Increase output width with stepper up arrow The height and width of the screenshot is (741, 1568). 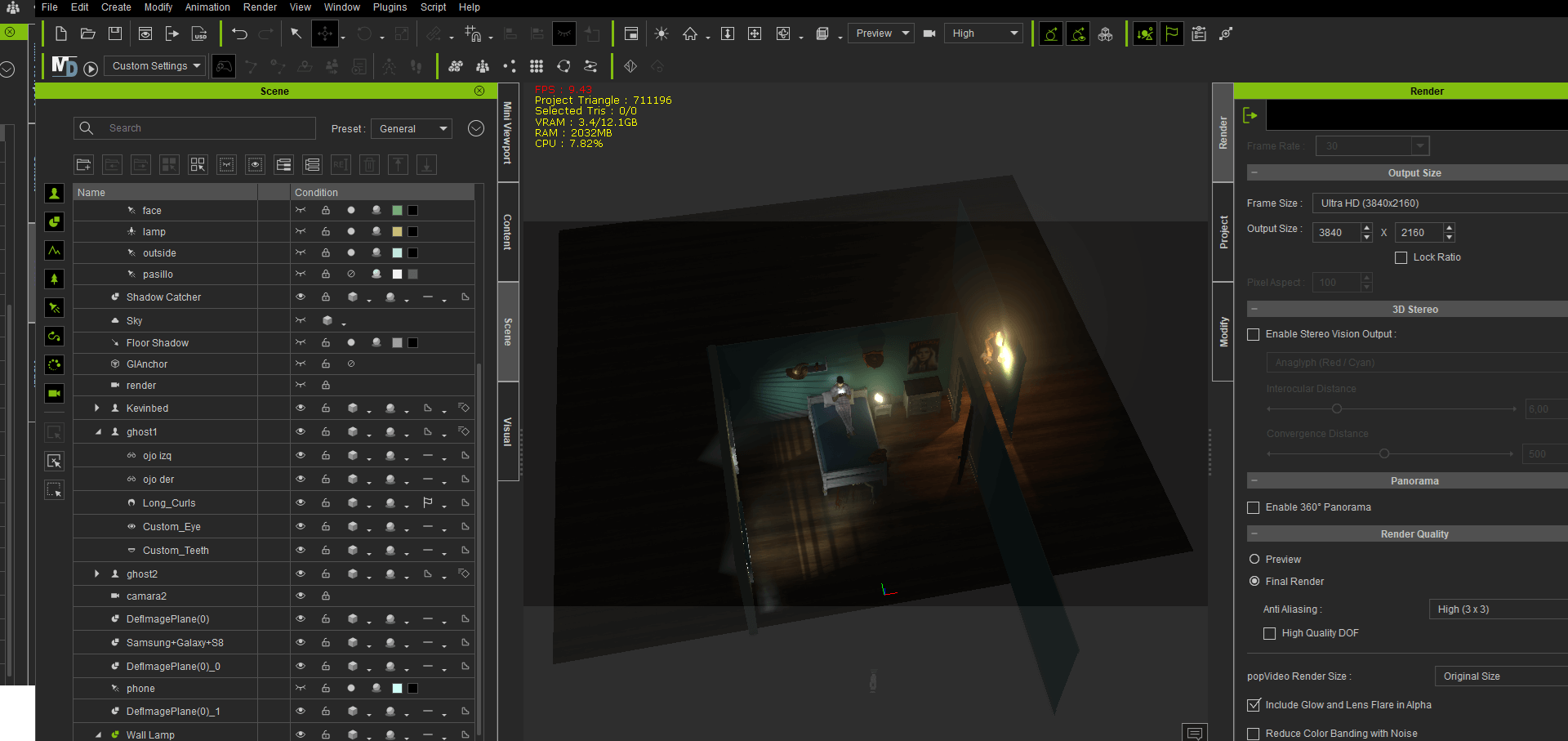(x=1367, y=228)
